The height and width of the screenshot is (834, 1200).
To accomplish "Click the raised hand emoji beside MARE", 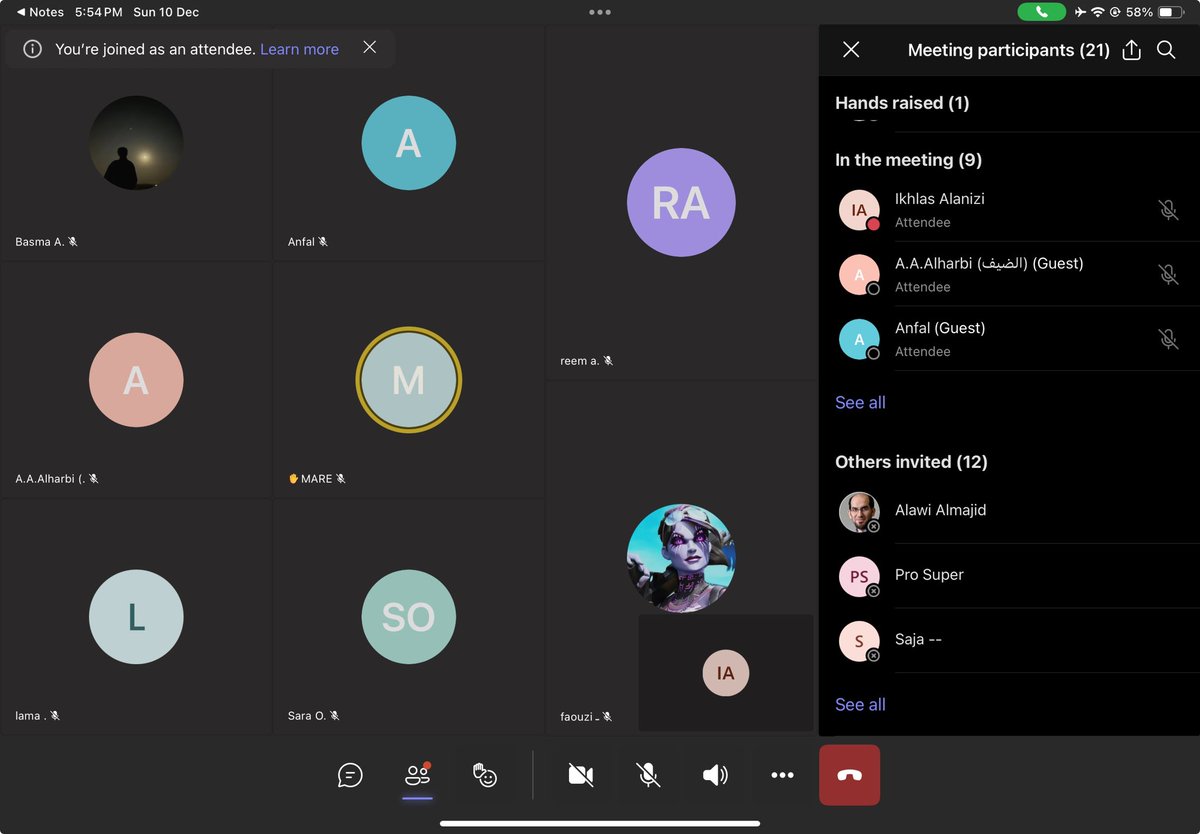I will click(x=293, y=479).
